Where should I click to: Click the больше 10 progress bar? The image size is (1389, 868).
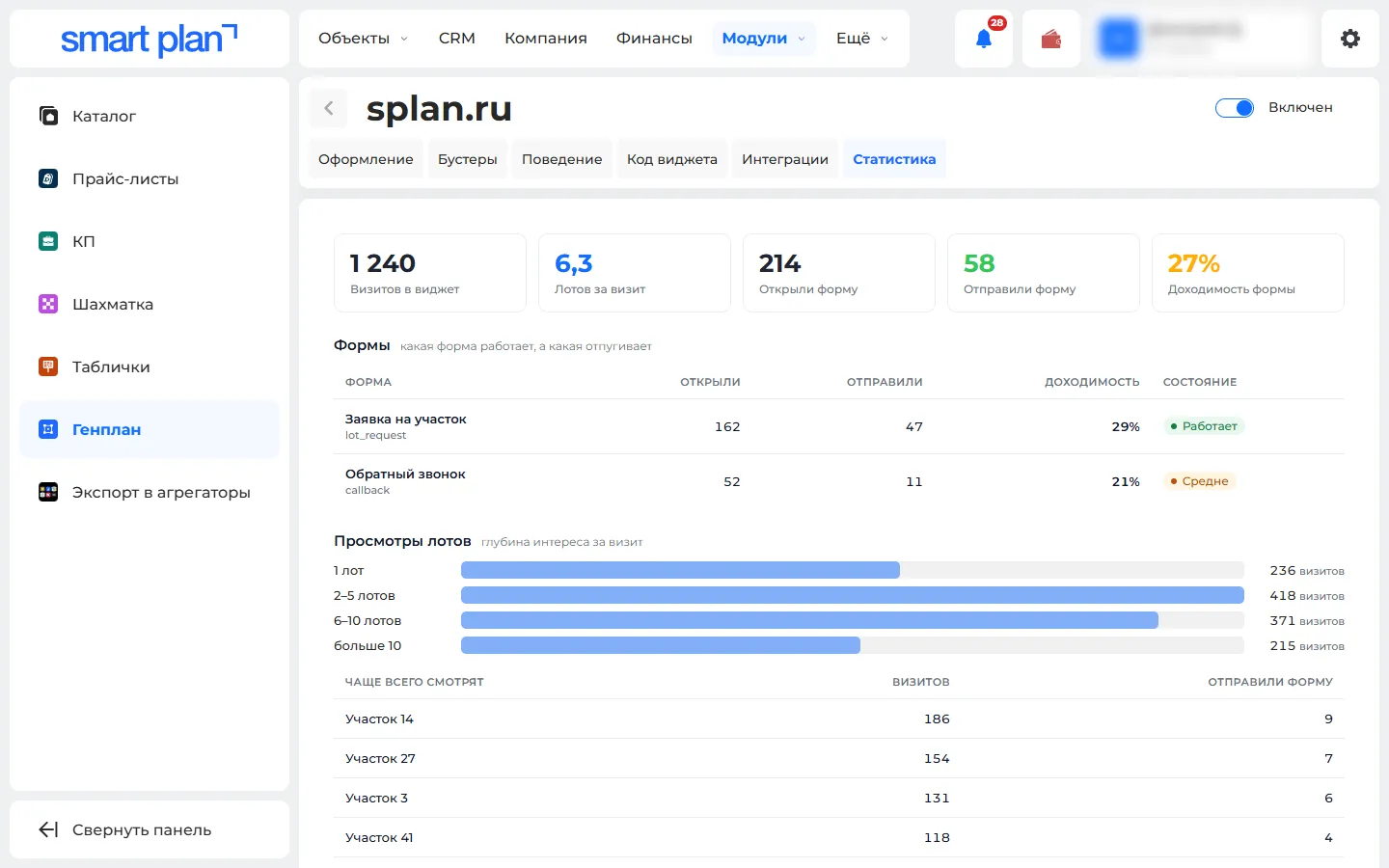pos(853,645)
